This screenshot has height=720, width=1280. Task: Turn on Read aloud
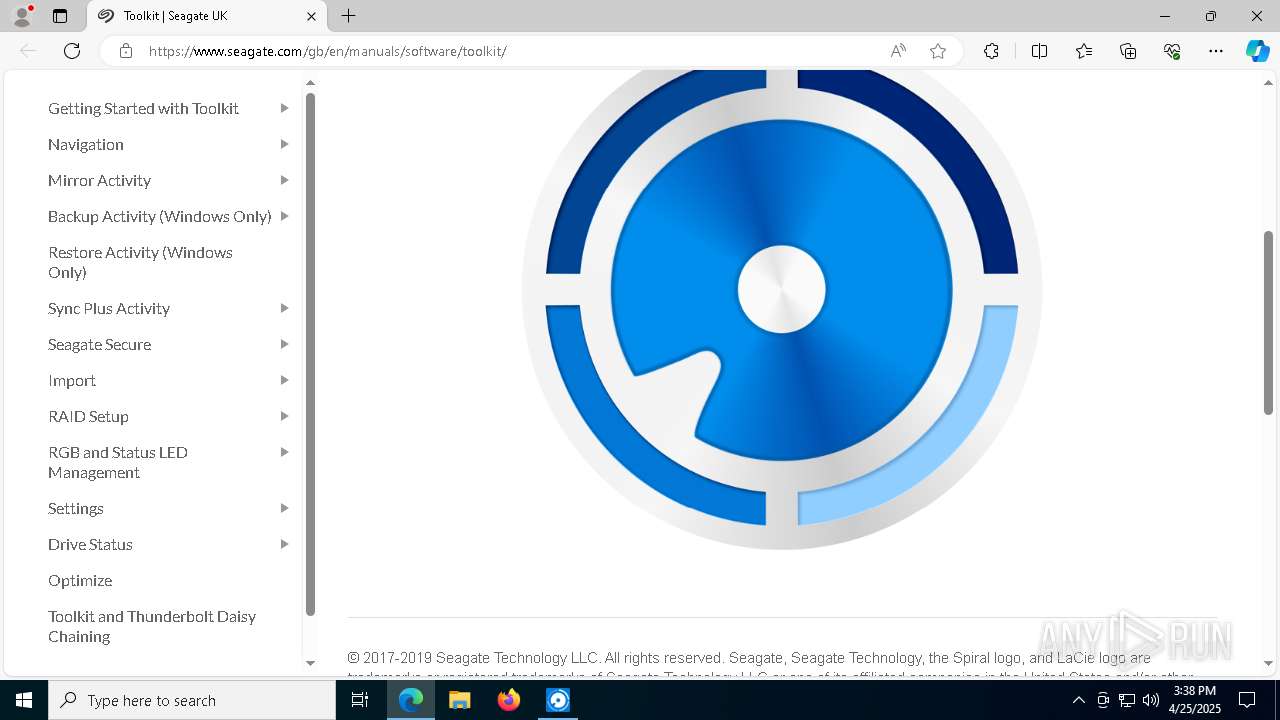click(x=898, y=51)
